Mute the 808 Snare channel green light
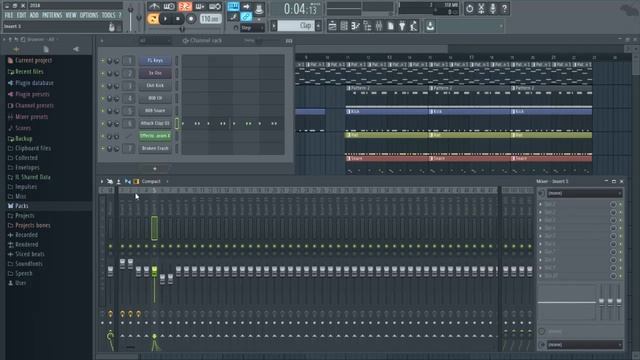Image resolution: width=640 pixels, height=360 pixels. pyautogui.click(x=103, y=111)
